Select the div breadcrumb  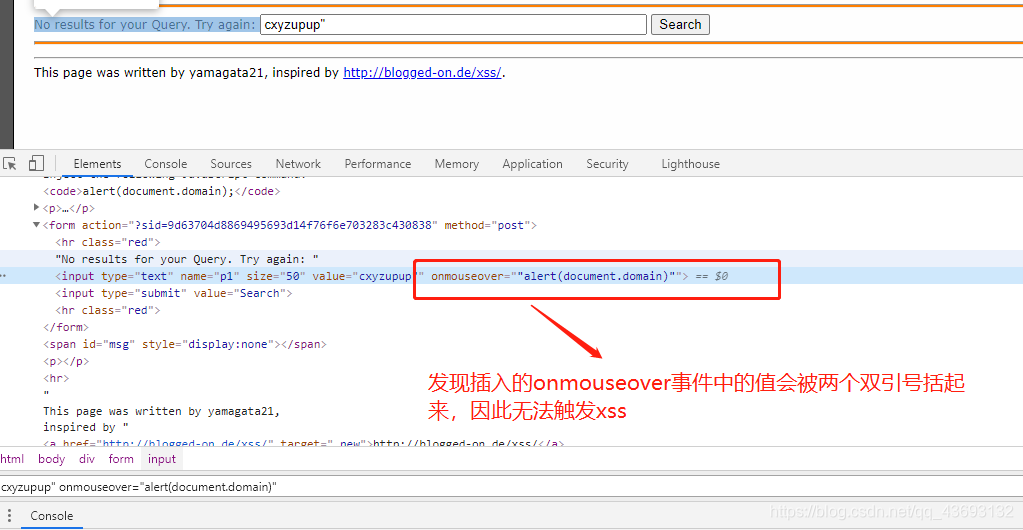click(87, 459)
